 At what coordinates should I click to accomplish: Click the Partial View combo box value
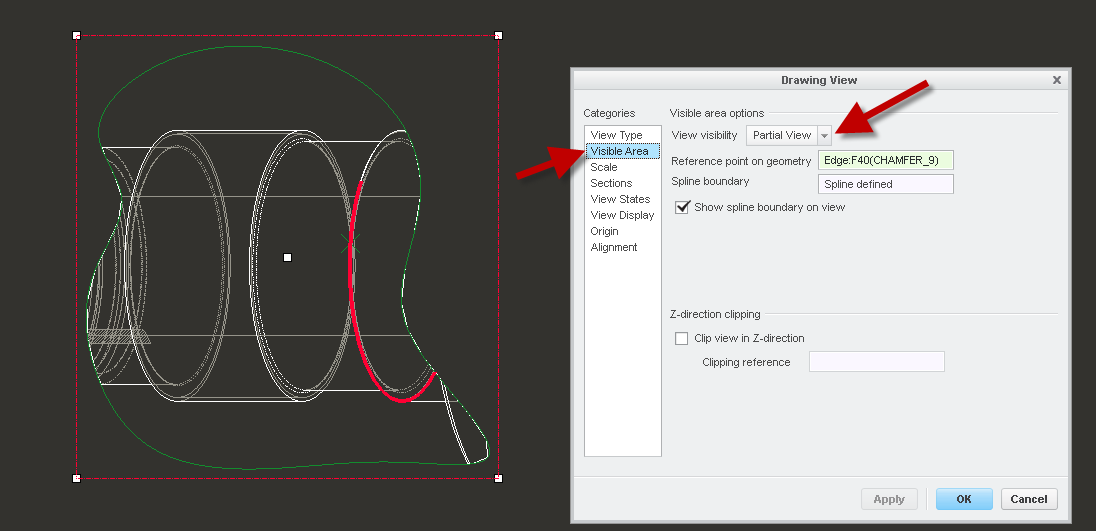click(x=781, y=136)
